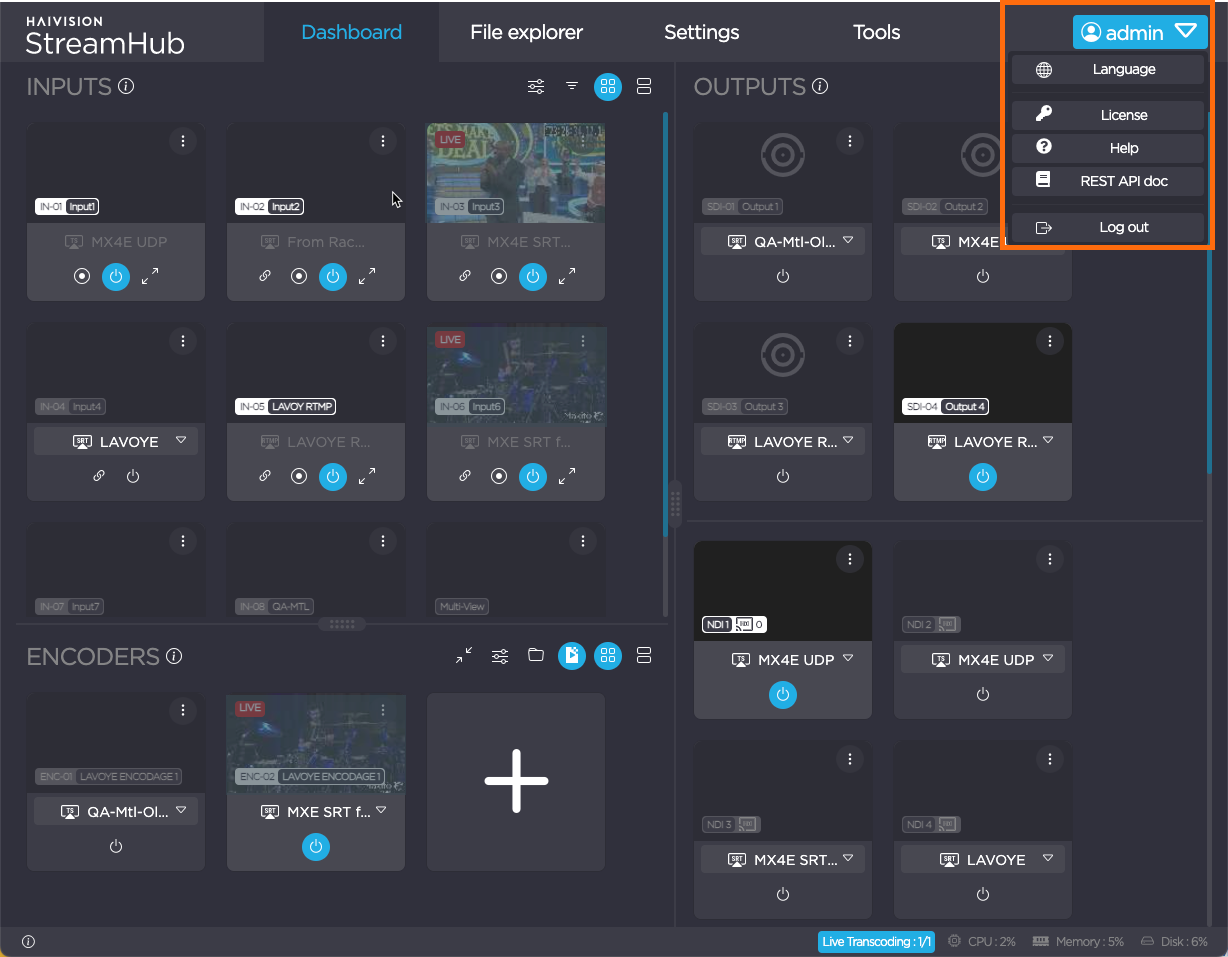Open the admin user dropdown
This screenshot has height=957, width=1228.
click(1140, 32)
